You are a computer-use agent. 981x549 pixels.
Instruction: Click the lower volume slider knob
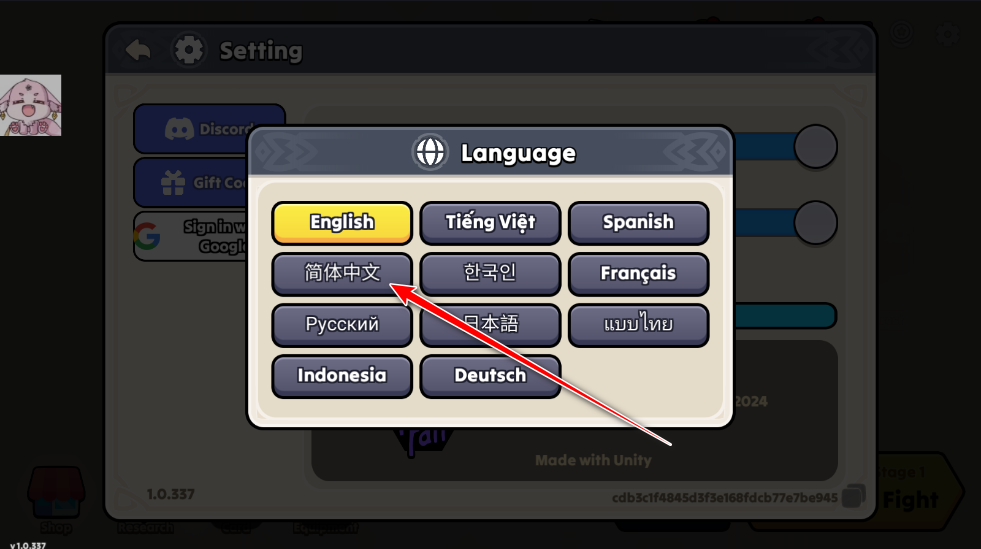815,222
